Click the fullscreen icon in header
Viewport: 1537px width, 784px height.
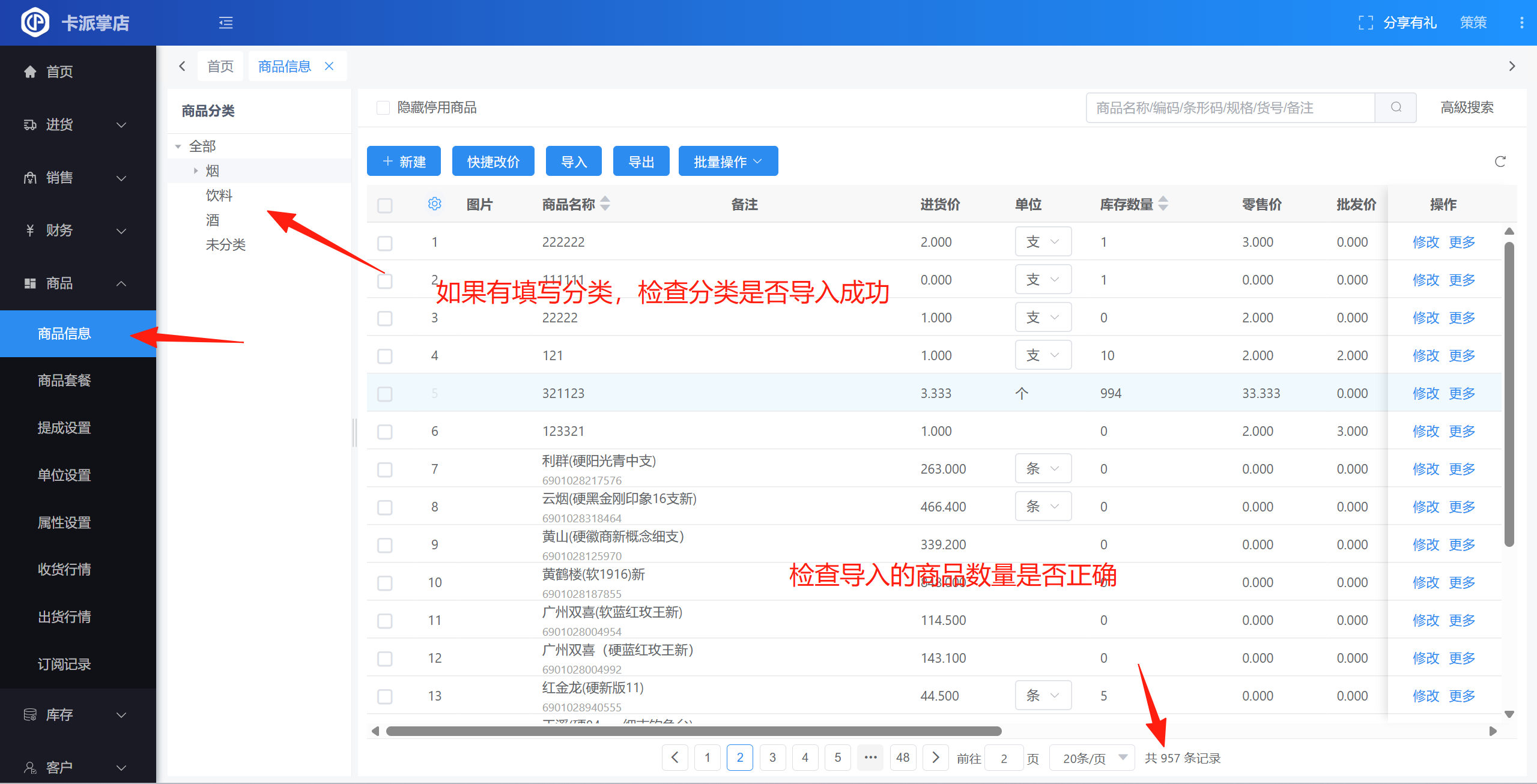[1365, 23]
